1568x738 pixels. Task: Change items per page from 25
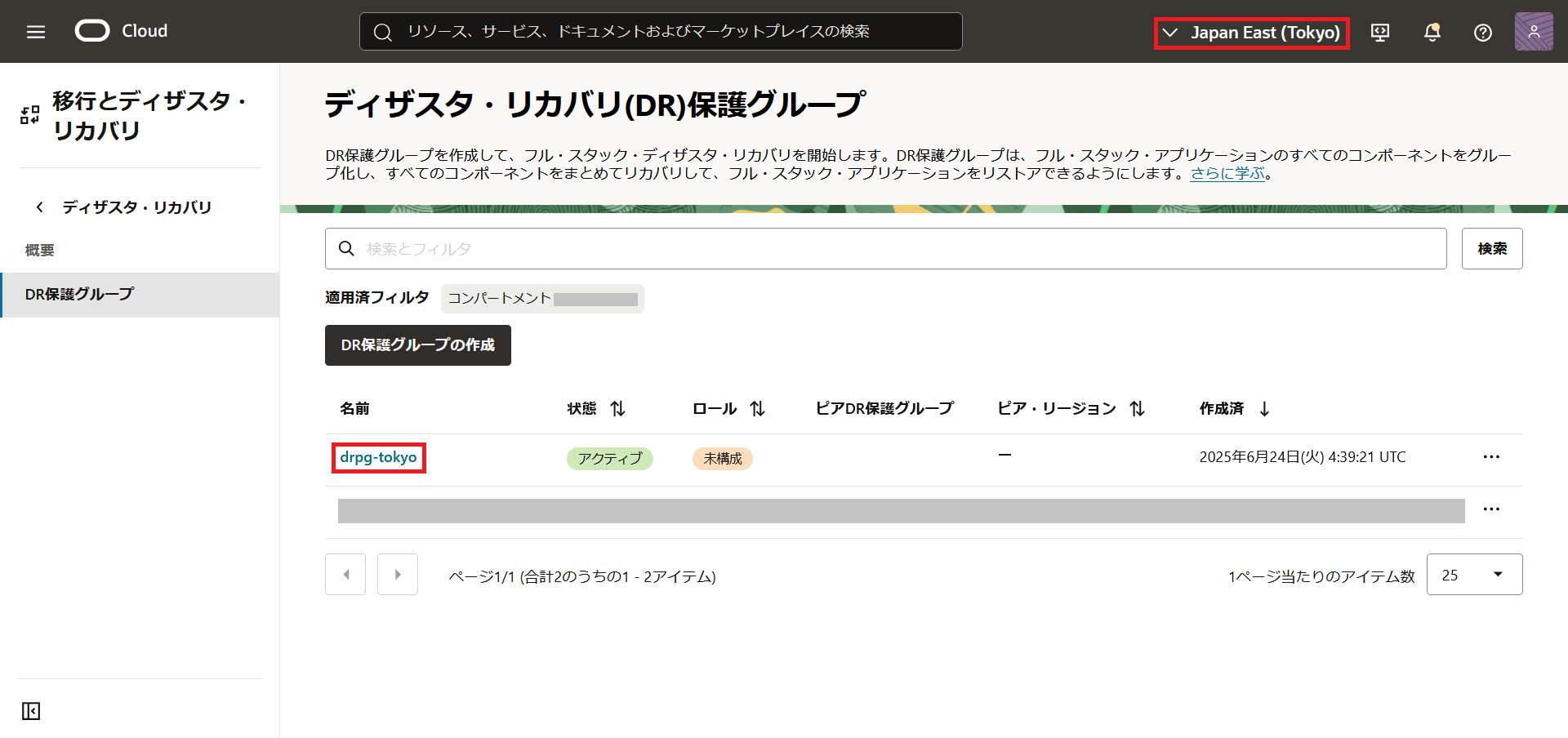(1474, 574)
